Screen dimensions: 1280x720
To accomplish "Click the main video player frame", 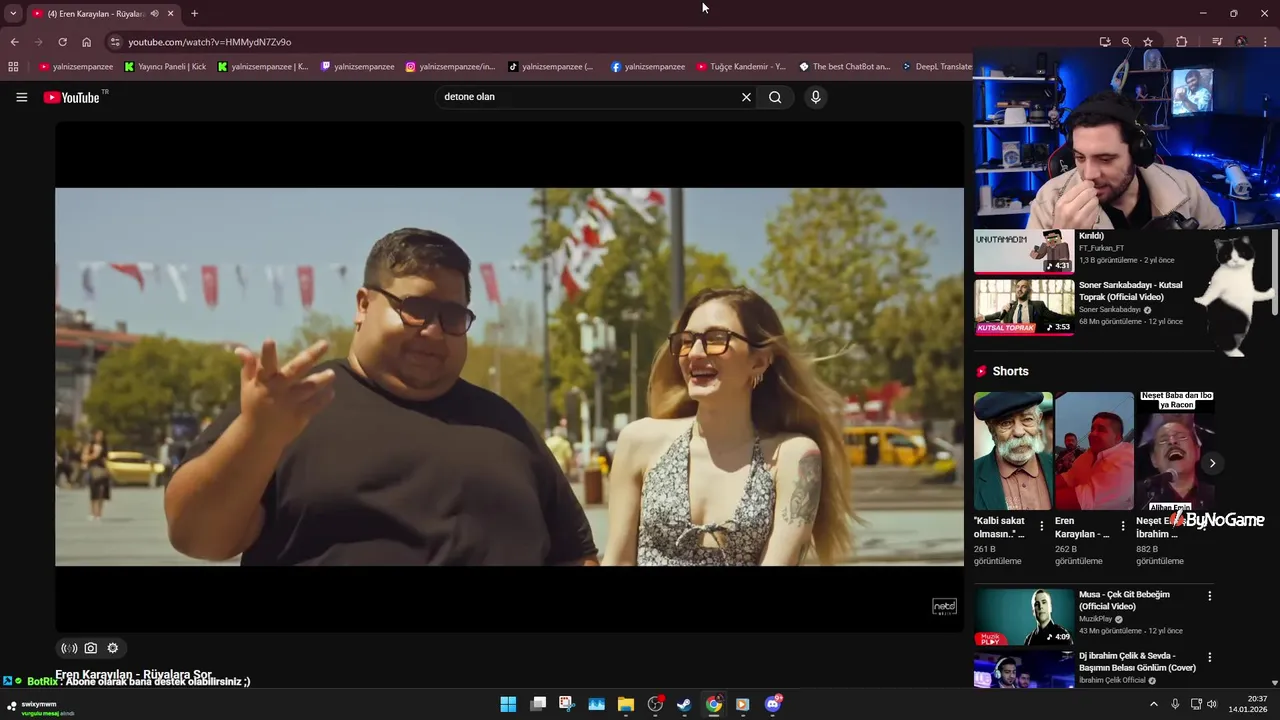I will (509, 376).
